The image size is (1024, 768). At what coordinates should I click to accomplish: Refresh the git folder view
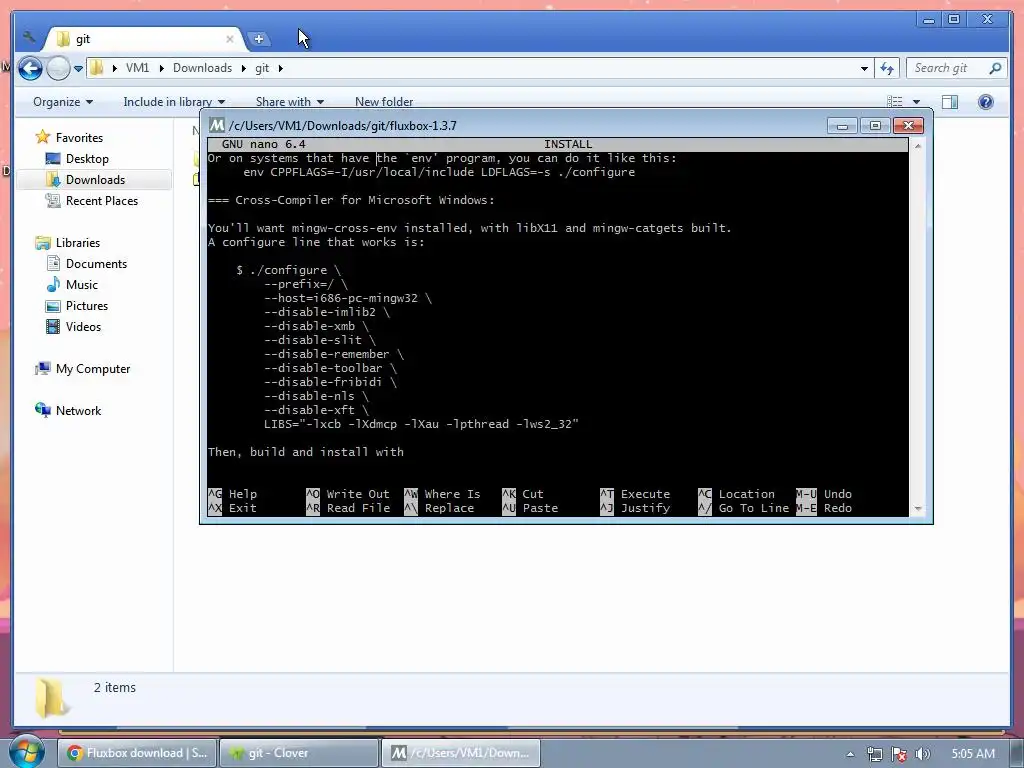pos(887,68)
